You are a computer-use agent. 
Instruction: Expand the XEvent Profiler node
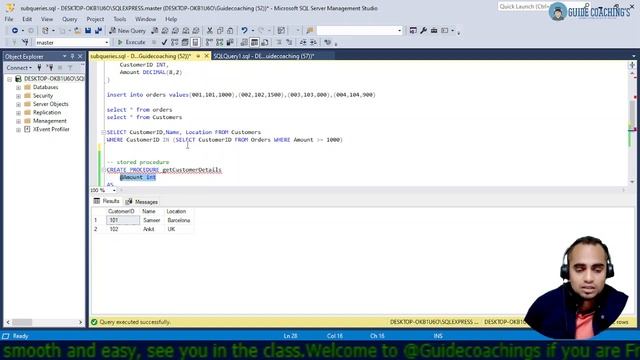[x=18, y=130]
